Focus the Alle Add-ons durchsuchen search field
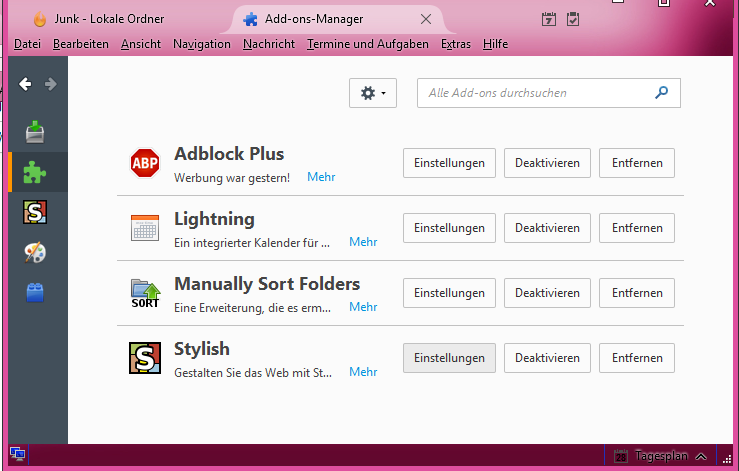Screen dimensions: 739x471 point(536,93)
